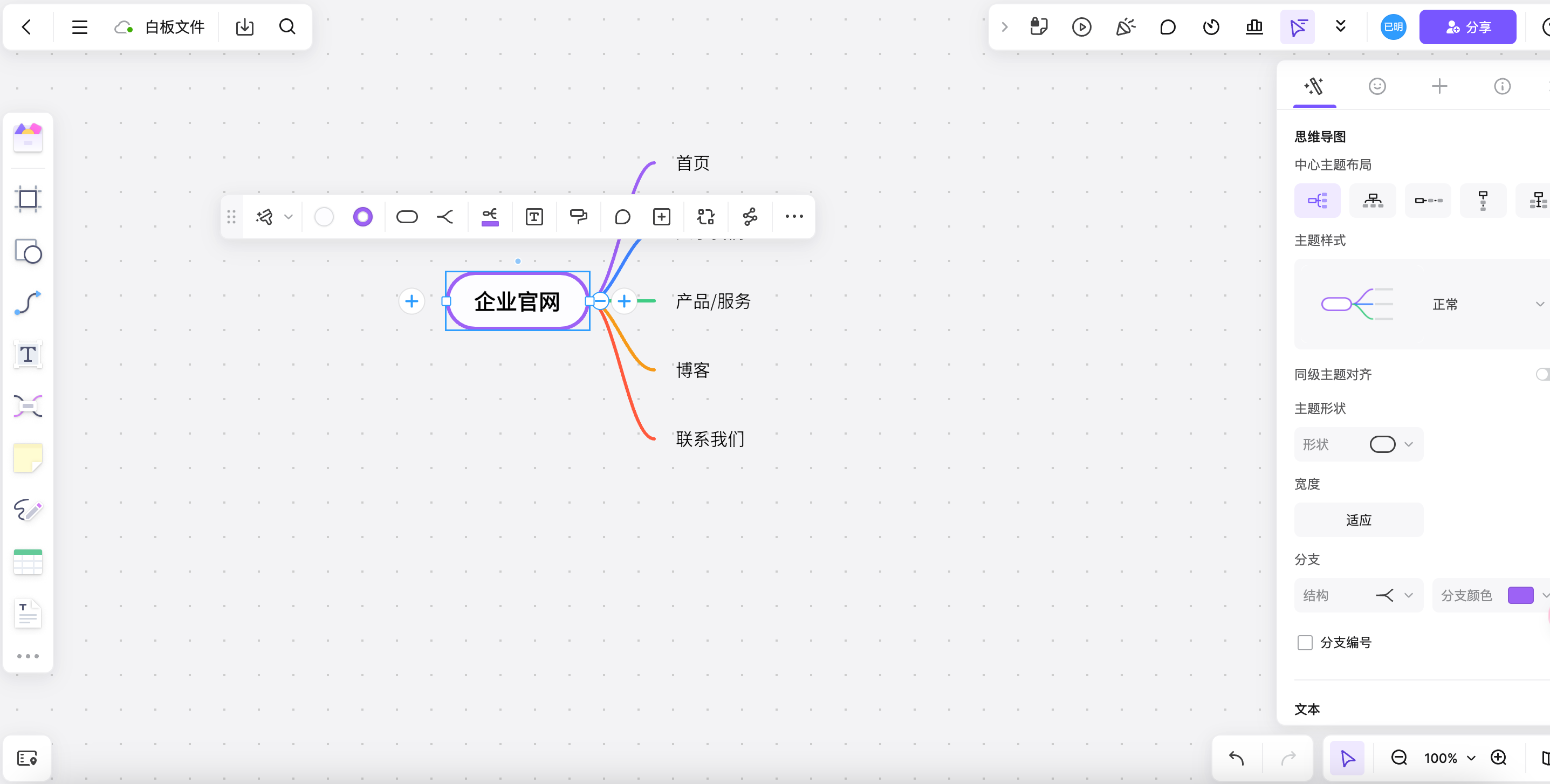Add a child topic right of 企业官网

click(x=625, y=301)
